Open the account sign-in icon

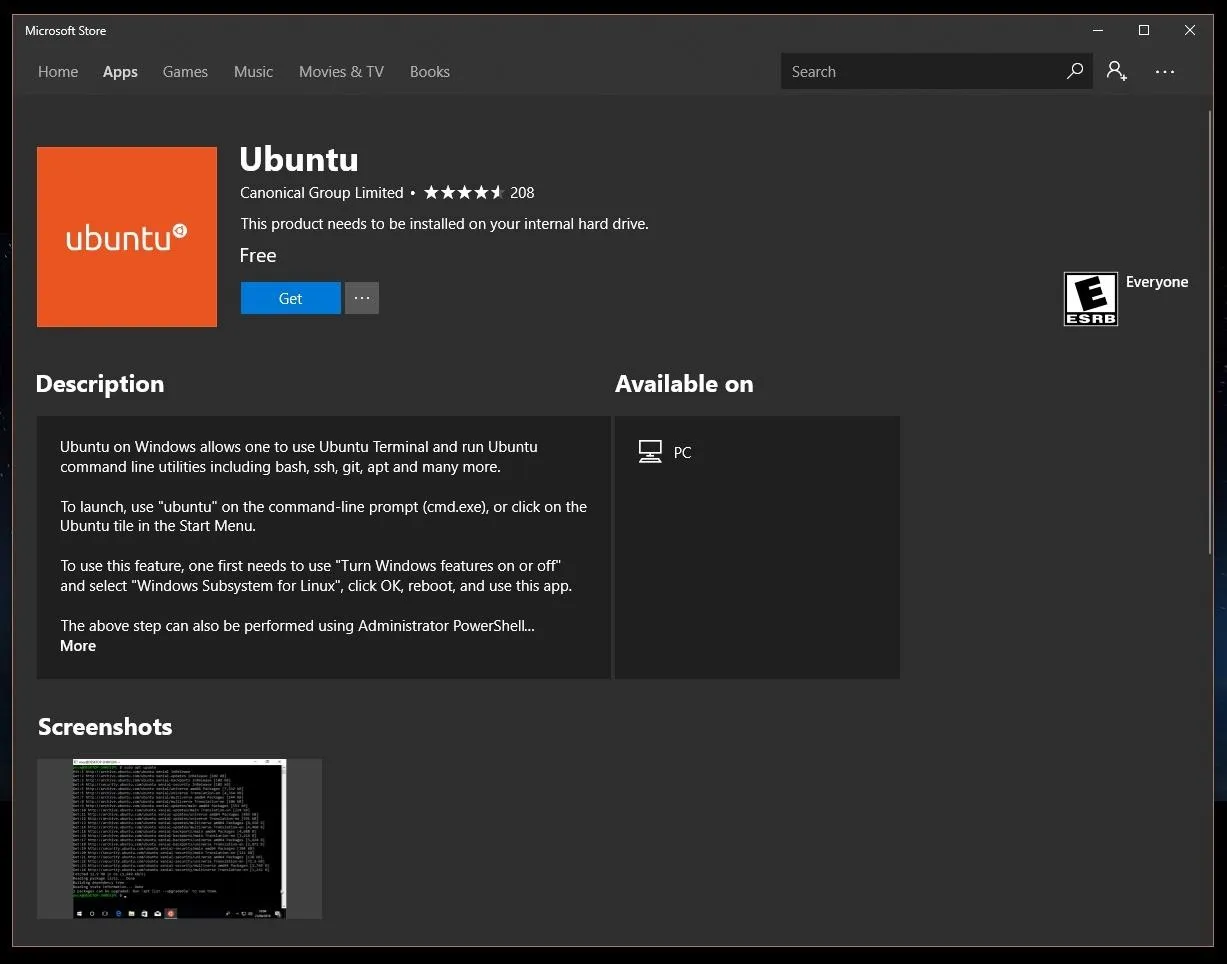click(1117, 71)
